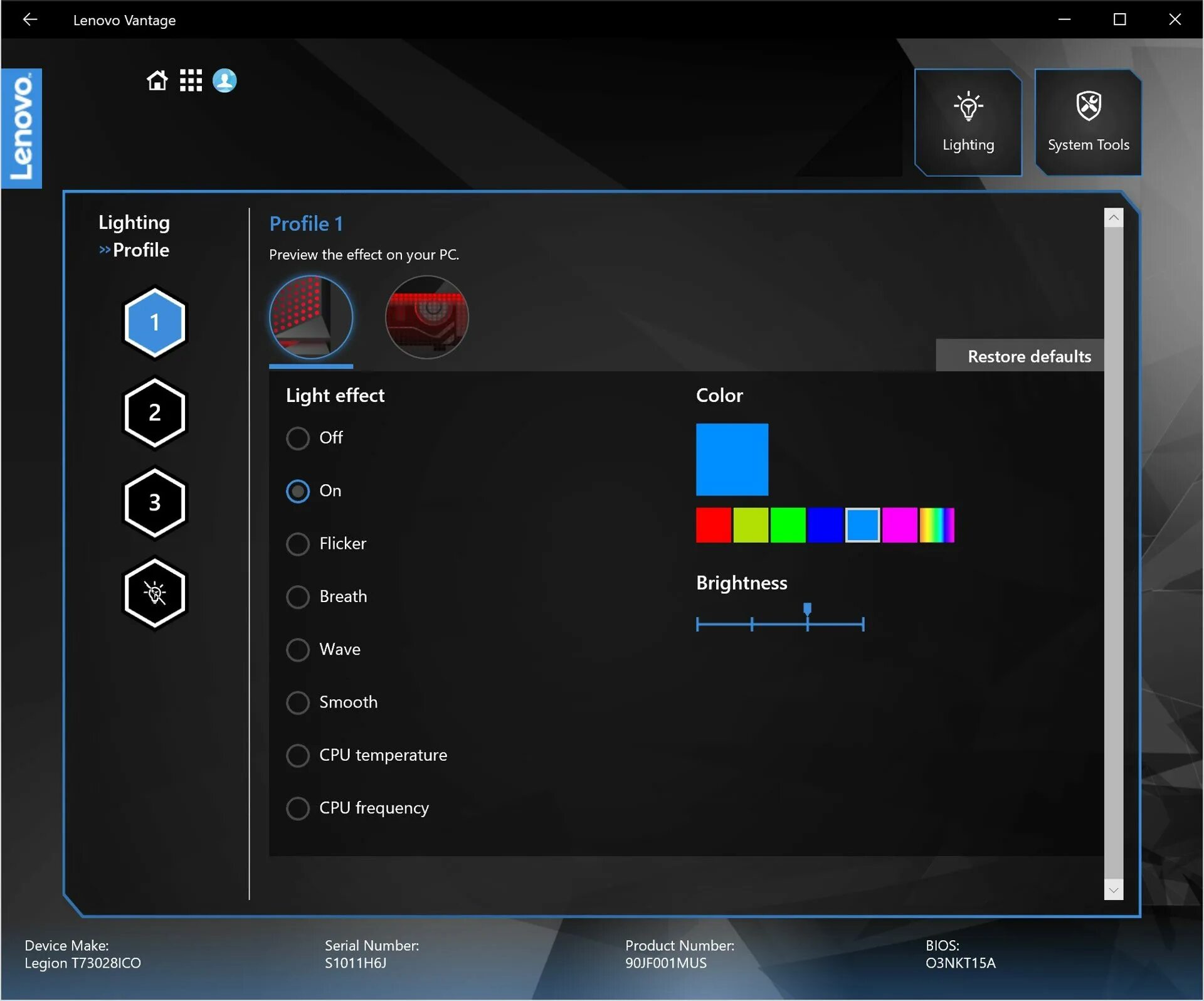1204x1001 pixels.
Task: Click the back arrow
Action: tap(29, 19)
